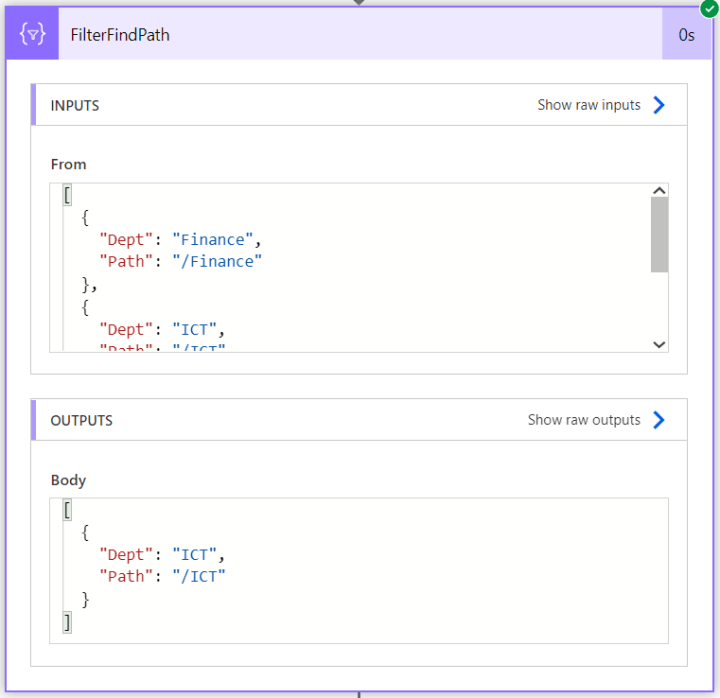Click the From field label
The image size is (720, 698).
pos(68,164)
